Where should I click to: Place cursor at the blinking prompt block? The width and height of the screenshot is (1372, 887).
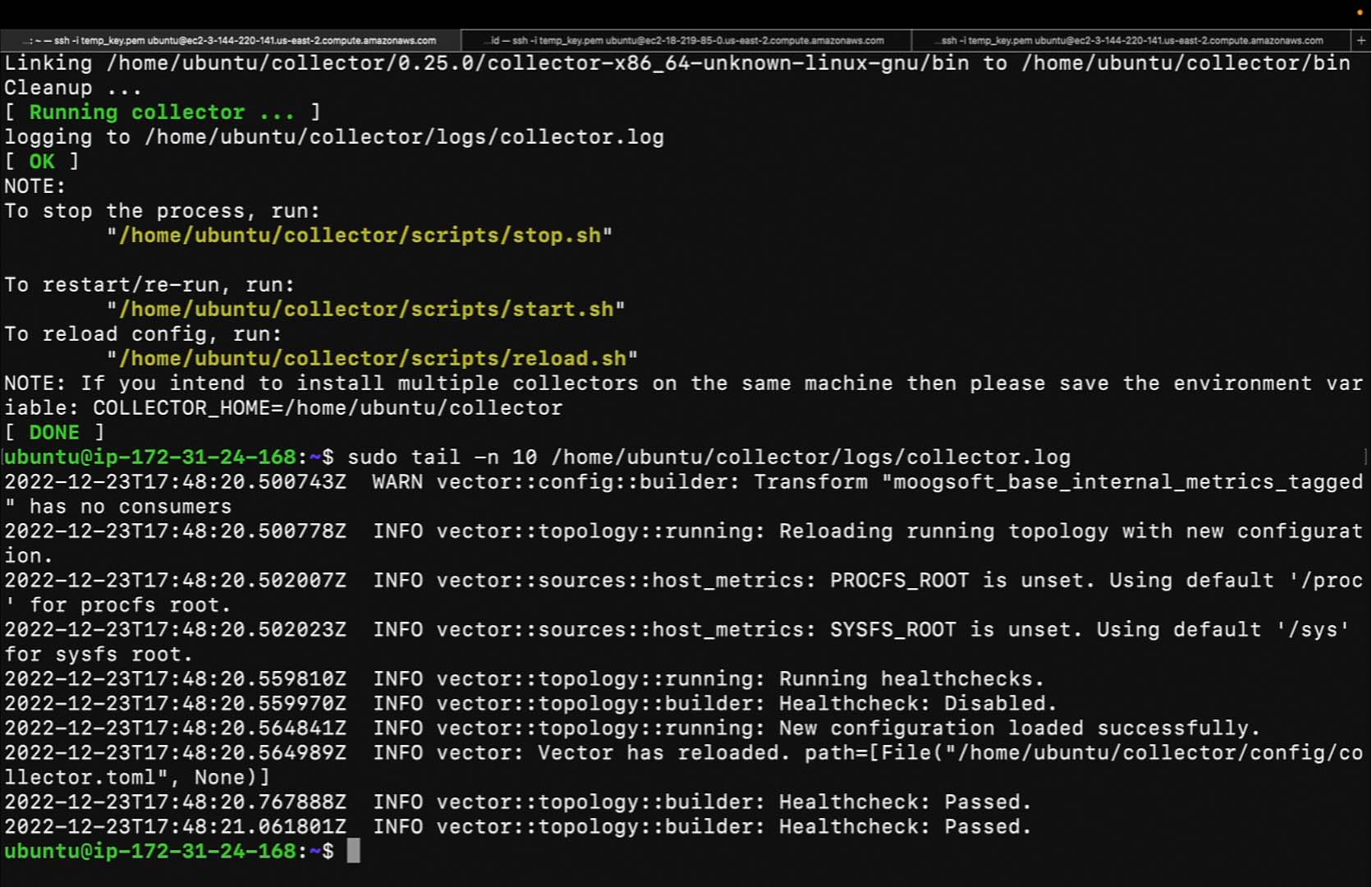tap(353, 851)
